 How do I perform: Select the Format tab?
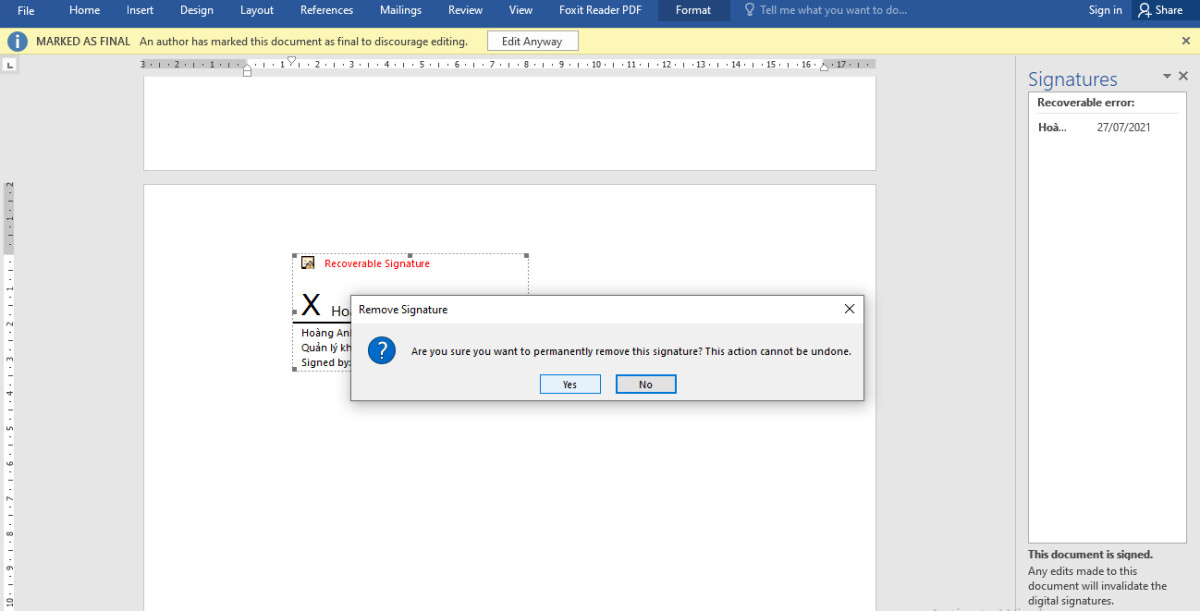point(693,10)
